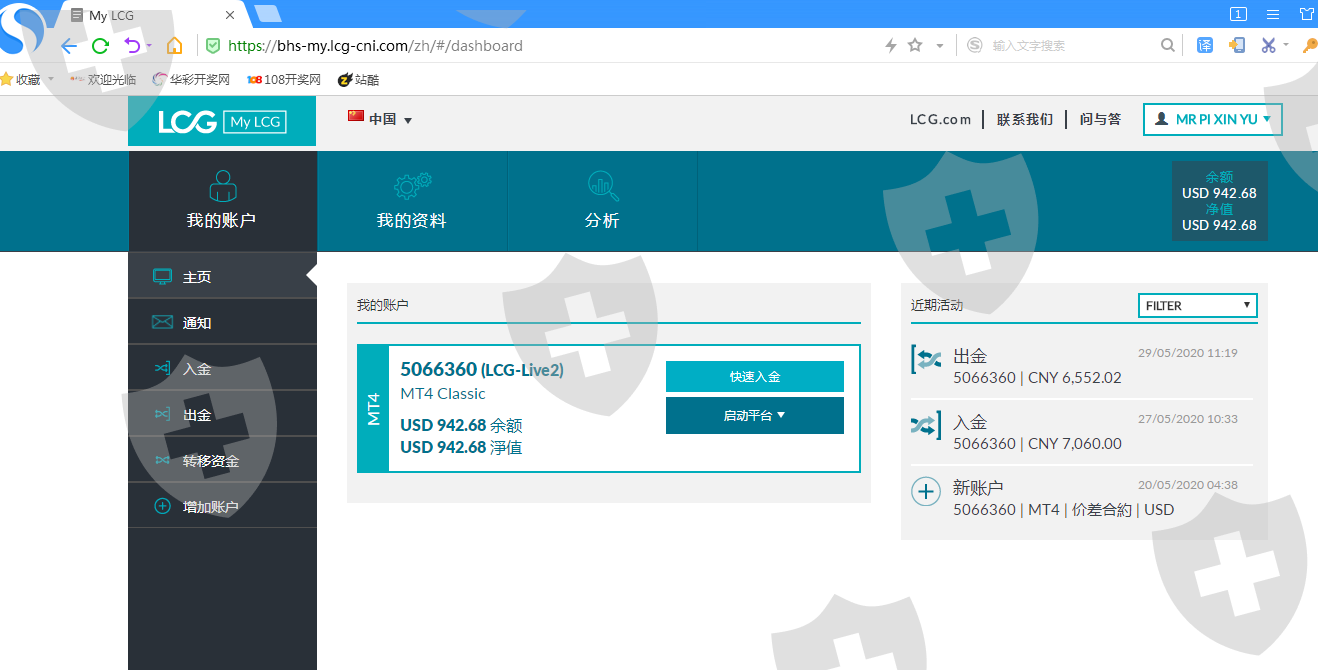The height and width of the screenshot is (670, 1318).
Task: Open dropdown arrow next to bookmark star
Action: pyautogui.click(x=939, y=46)
